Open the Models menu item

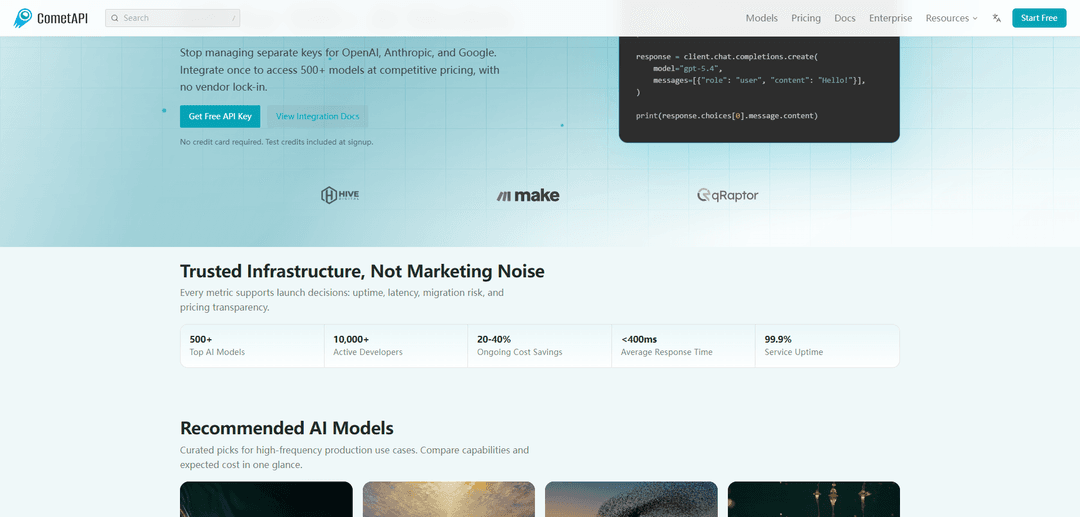761,18
